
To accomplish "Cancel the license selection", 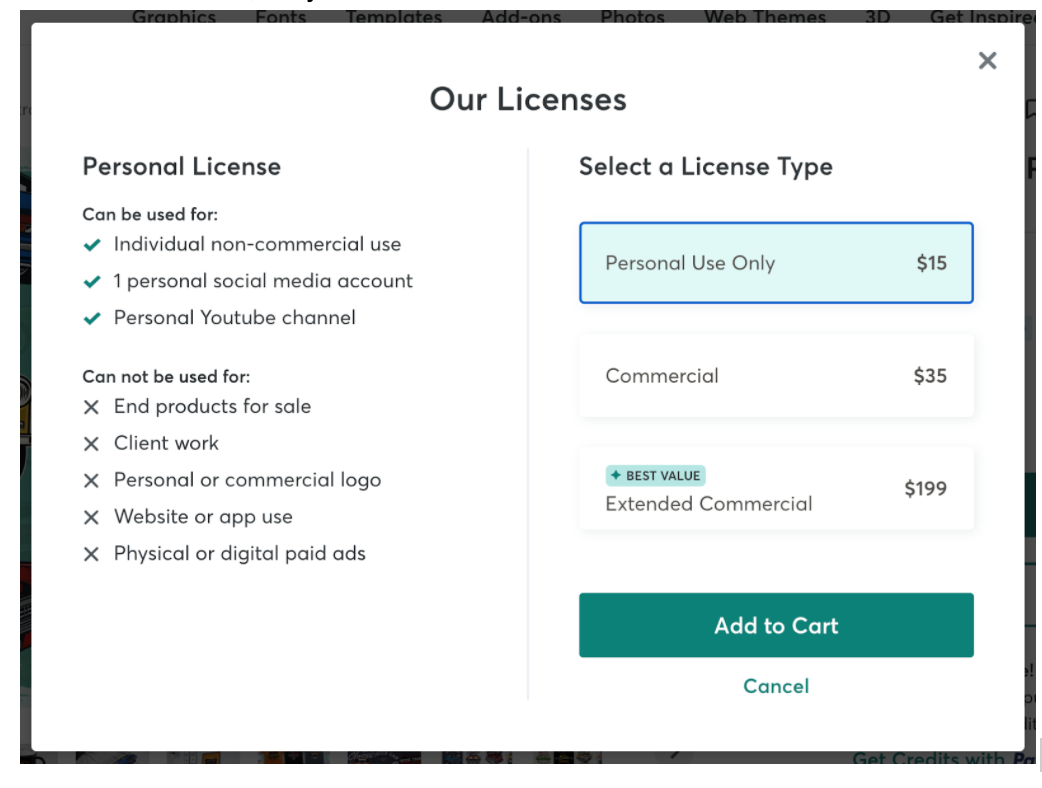I will 776,686.
